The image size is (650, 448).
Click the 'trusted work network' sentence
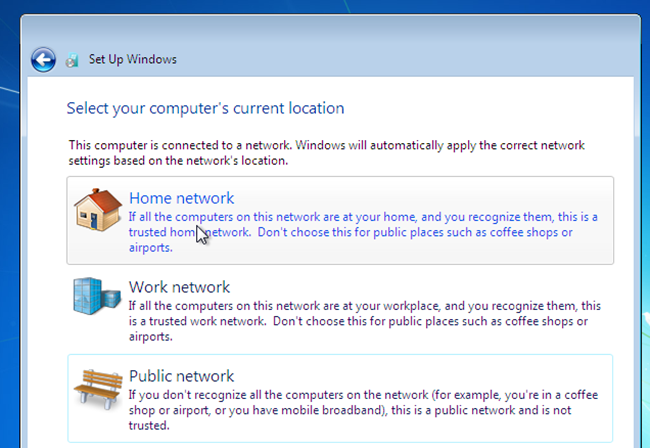pyautogui.click(x=200, y=321)
